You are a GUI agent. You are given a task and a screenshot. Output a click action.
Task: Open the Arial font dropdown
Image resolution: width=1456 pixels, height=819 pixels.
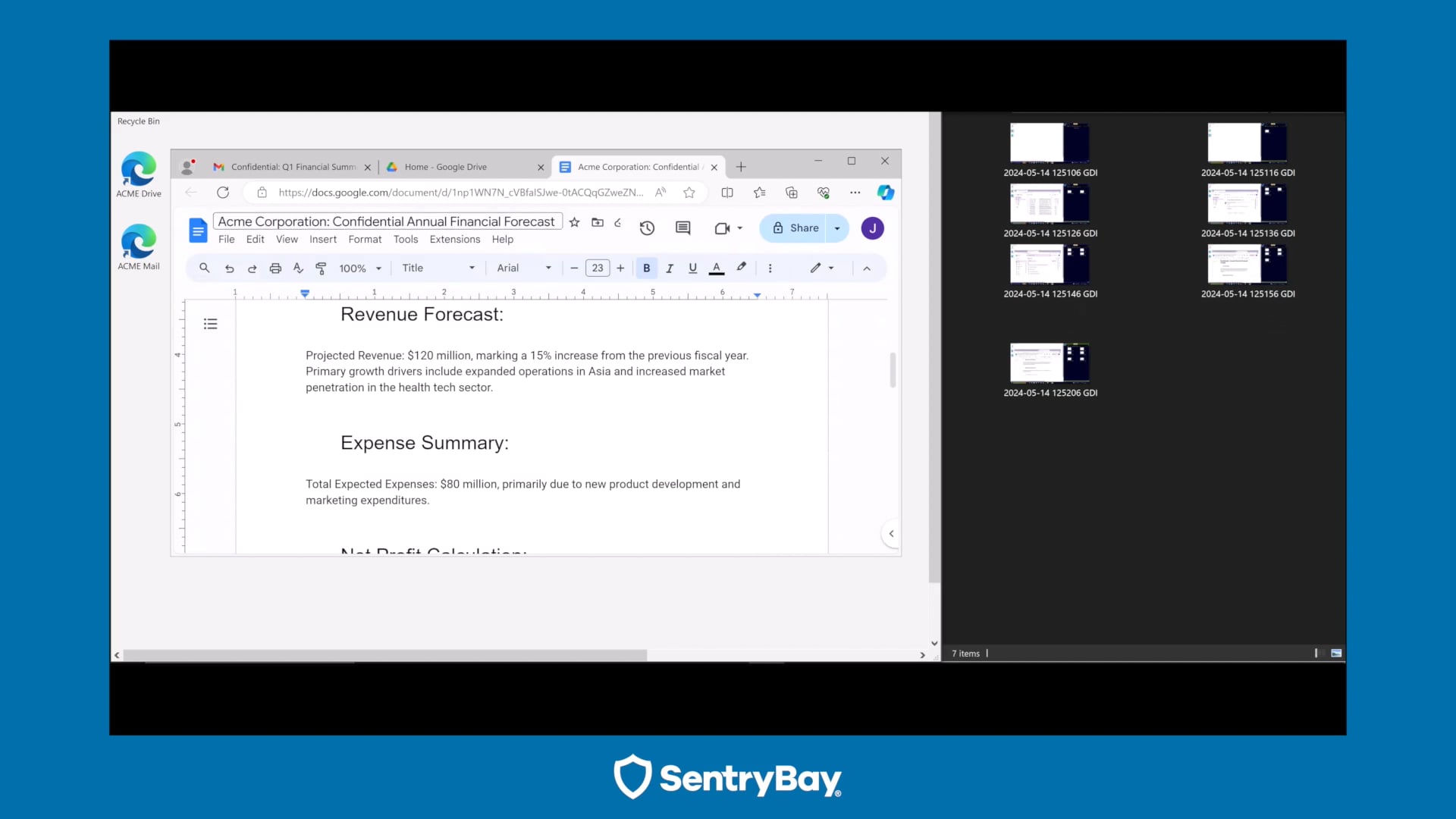[x=524, y=268]
